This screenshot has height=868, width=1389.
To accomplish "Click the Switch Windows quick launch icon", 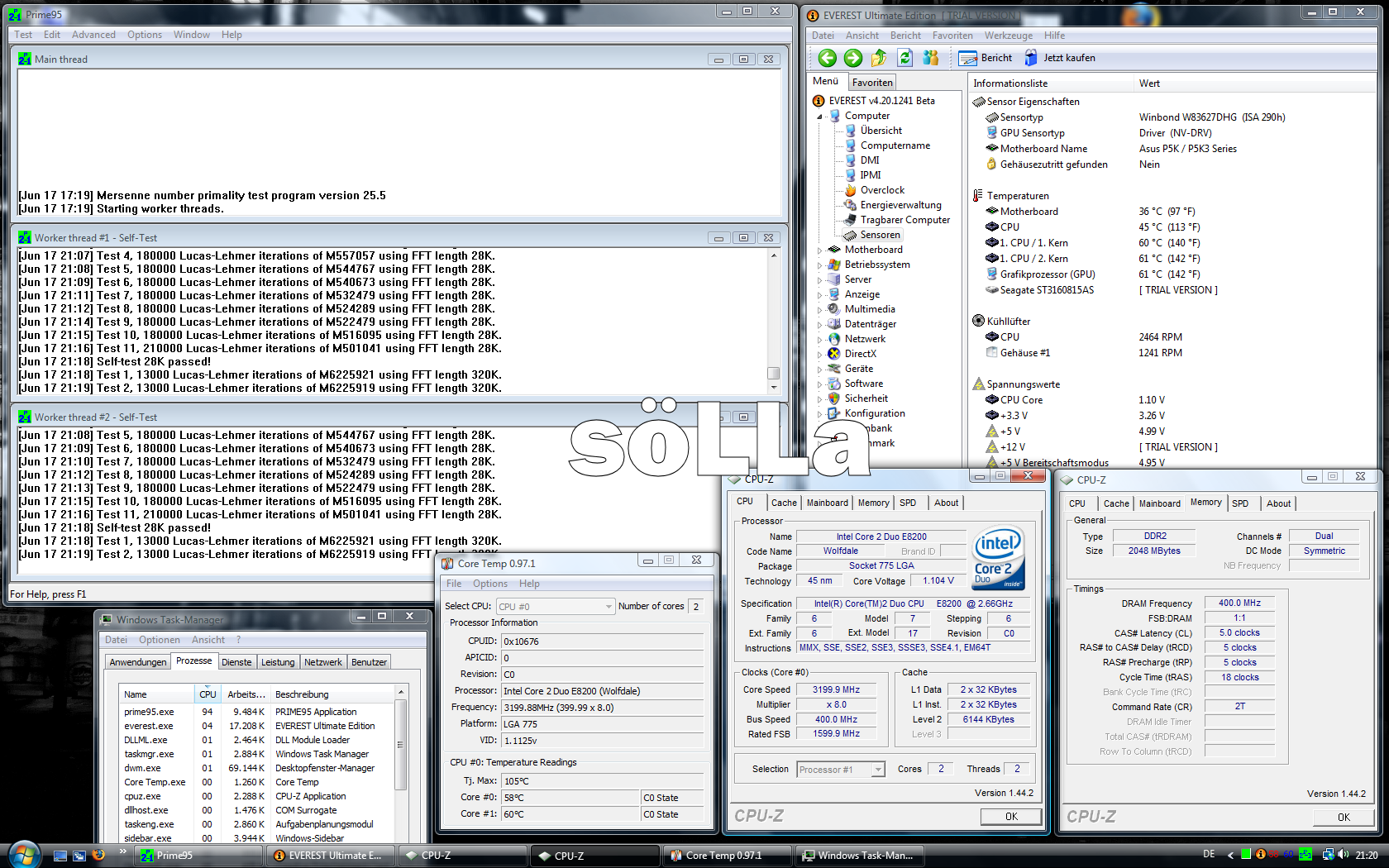I will 79,856.
